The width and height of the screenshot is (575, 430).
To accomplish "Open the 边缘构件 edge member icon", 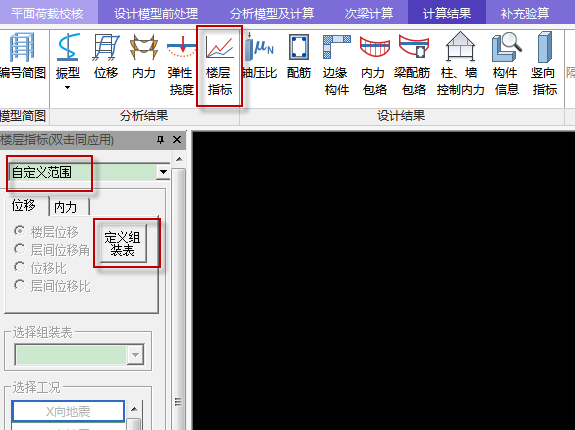I will (x=336, y=64).
